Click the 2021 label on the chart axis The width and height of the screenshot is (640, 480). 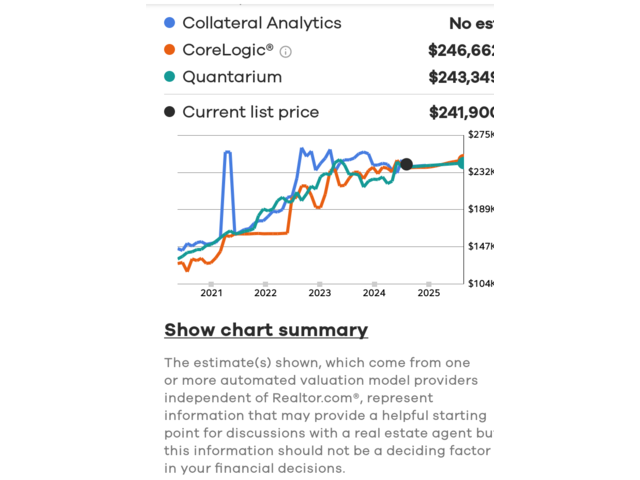click(x=211, y=293)
